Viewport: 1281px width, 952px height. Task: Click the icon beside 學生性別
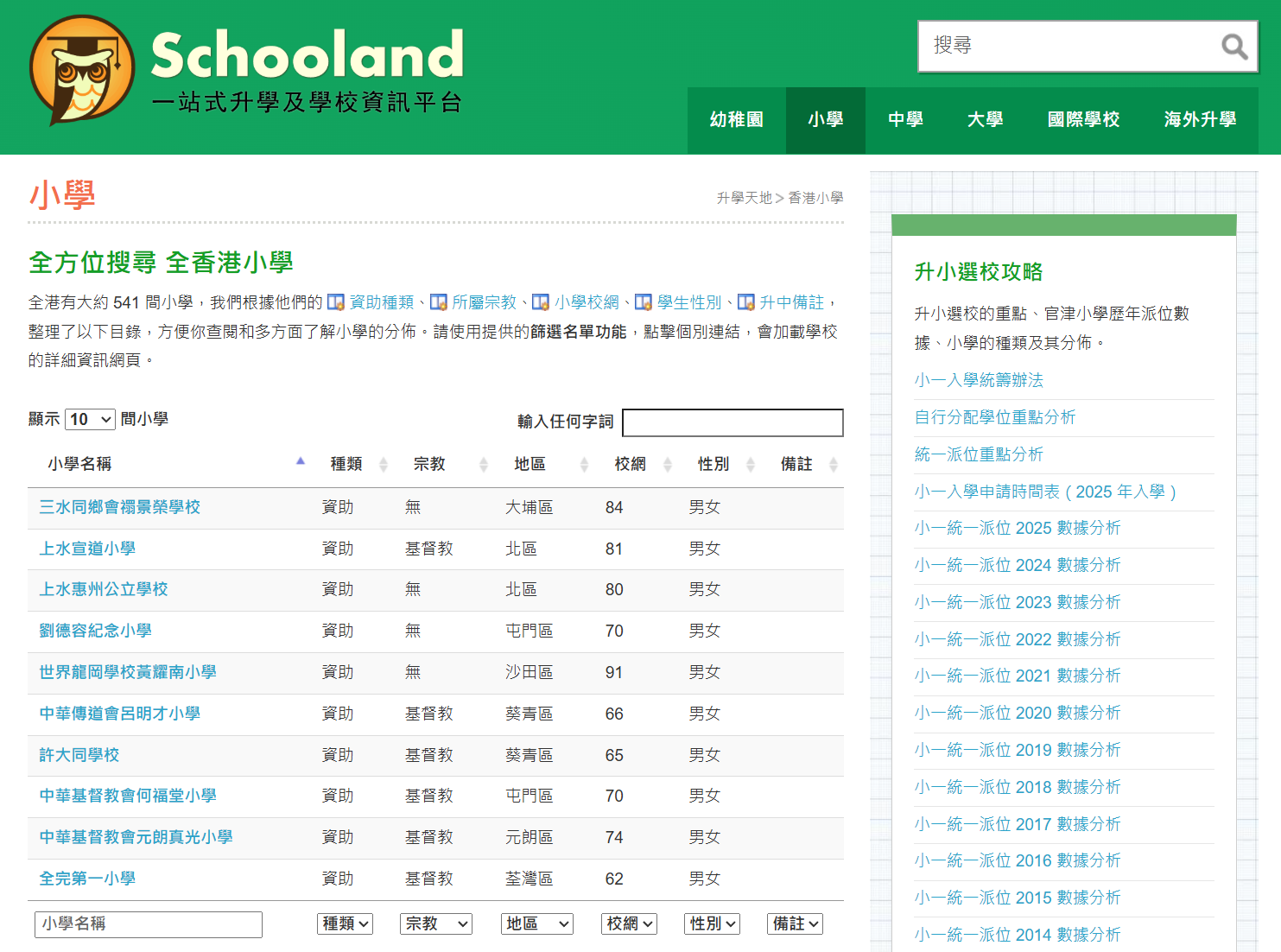coord(644,302)
